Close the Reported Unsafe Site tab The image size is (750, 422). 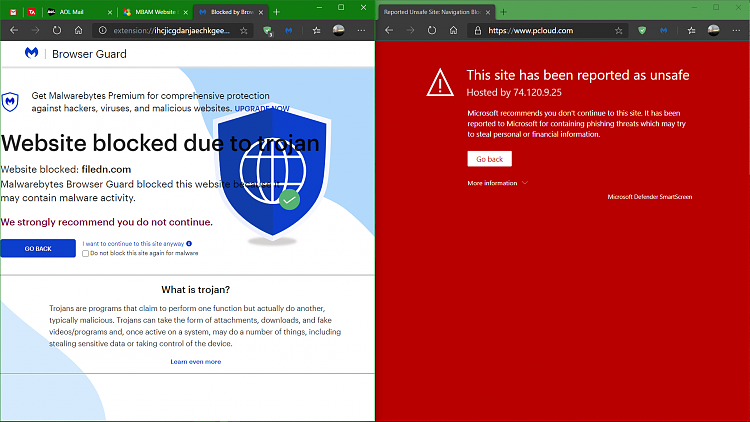488,12
